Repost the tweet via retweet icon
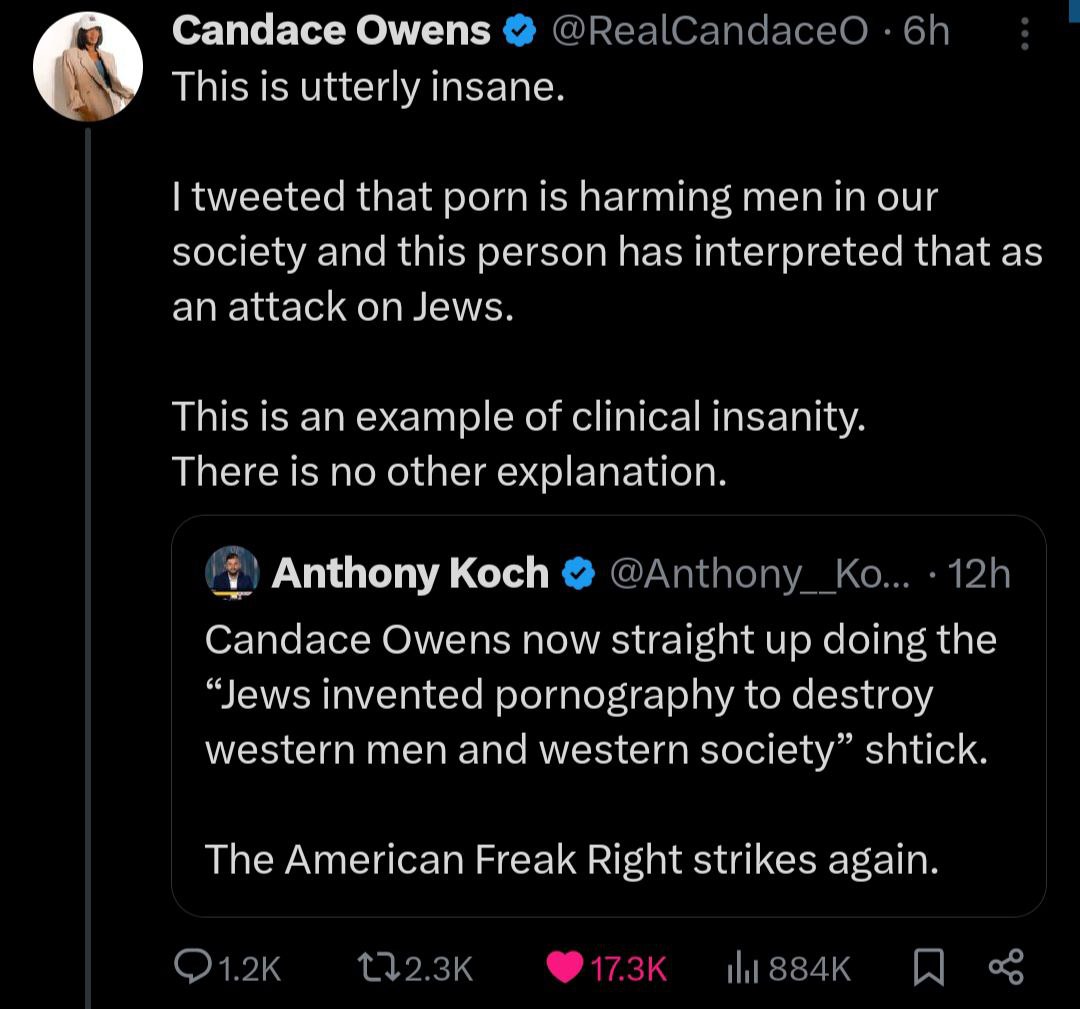 (379, 967)
